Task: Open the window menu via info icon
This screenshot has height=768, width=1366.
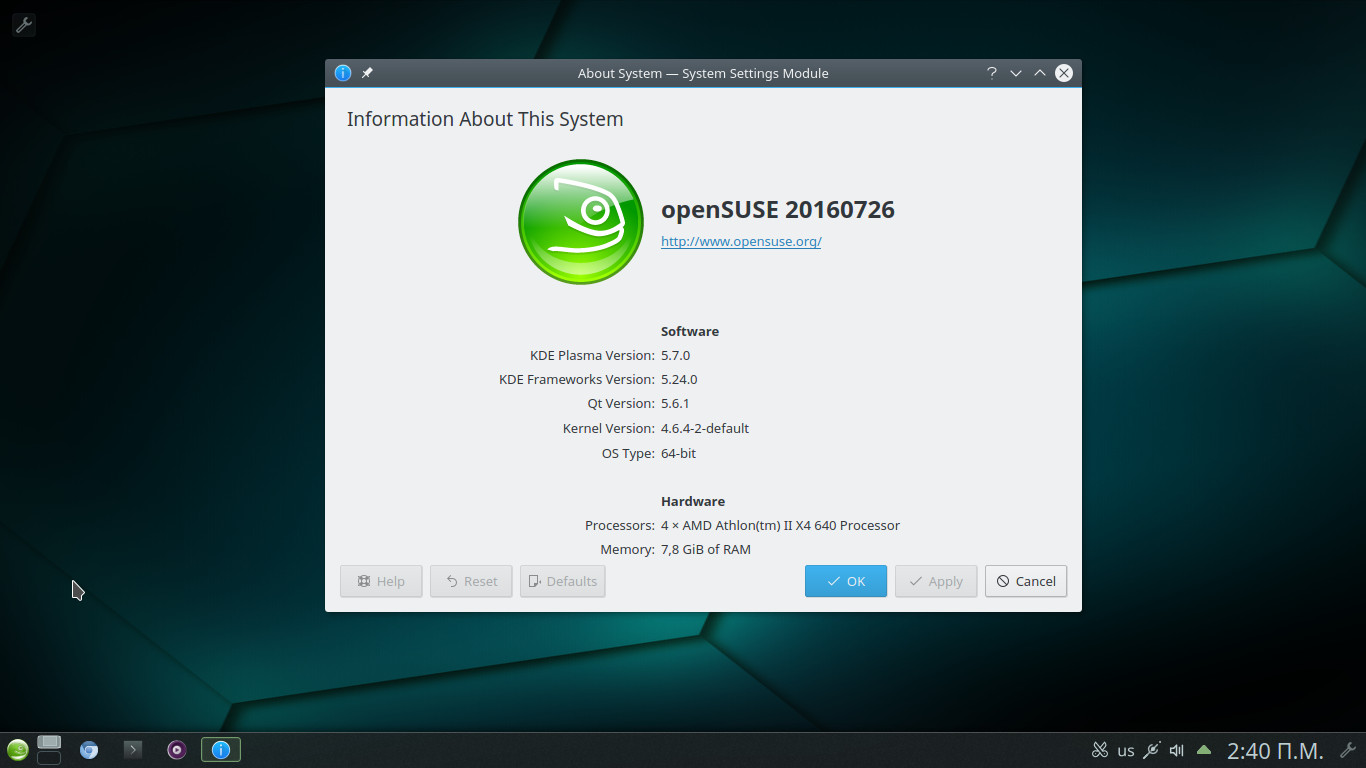Action: tap(343, 73)
